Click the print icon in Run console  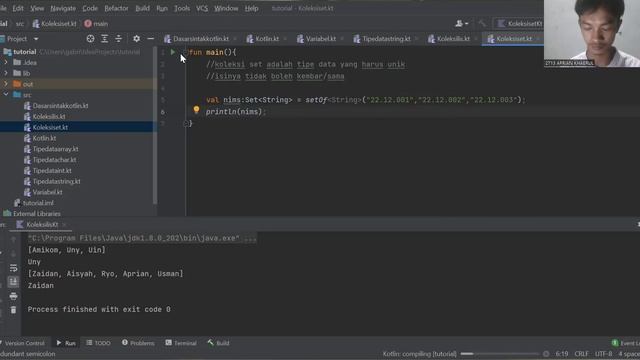click(x=13, y=296)
